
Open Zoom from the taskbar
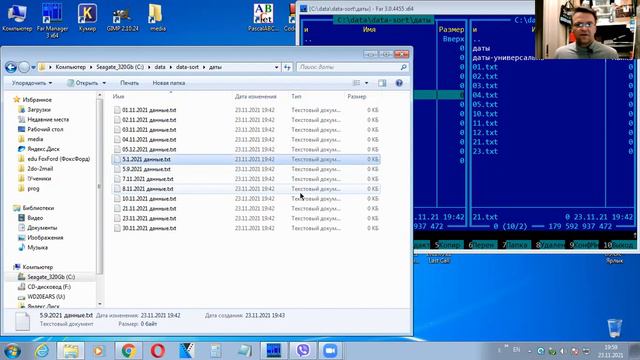click(330, 351)
